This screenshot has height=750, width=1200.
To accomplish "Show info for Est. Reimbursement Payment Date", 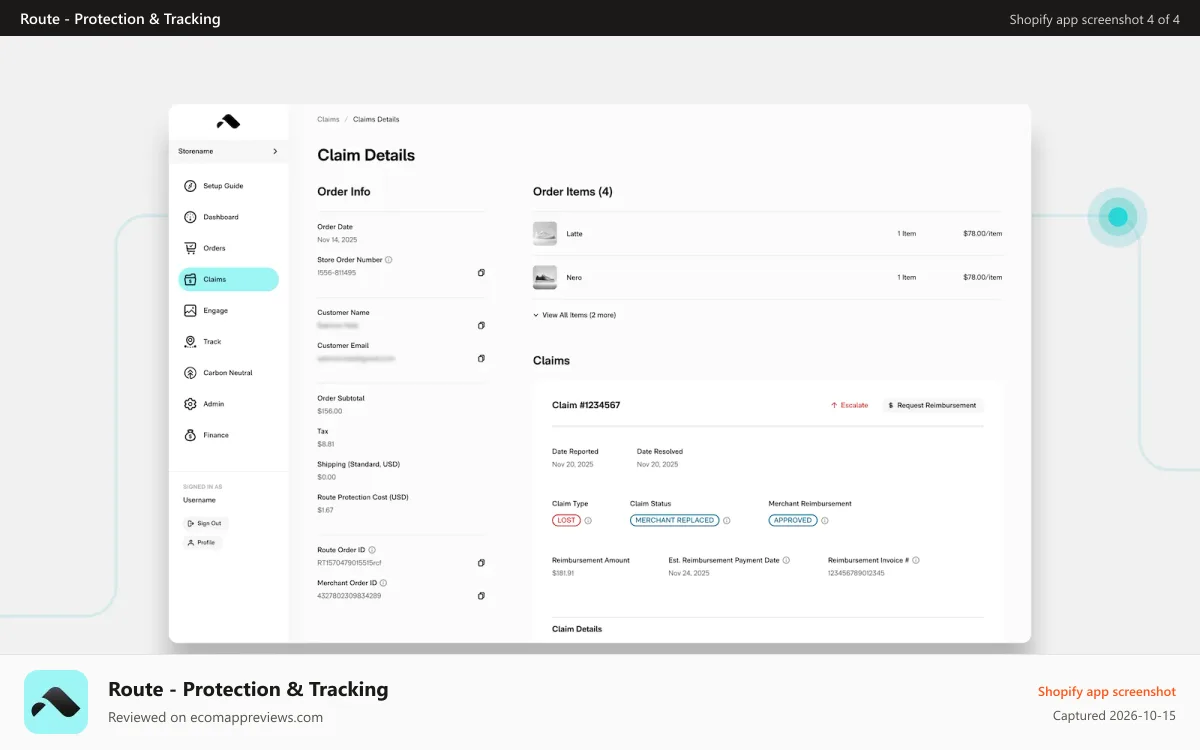I will 786,560.
